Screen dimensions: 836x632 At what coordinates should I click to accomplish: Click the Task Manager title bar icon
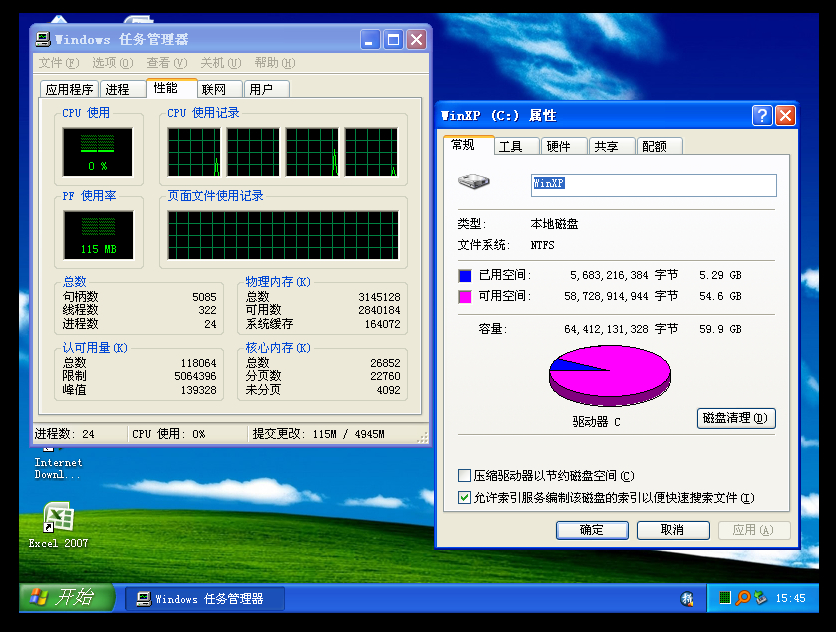click(x=43, y=40)
